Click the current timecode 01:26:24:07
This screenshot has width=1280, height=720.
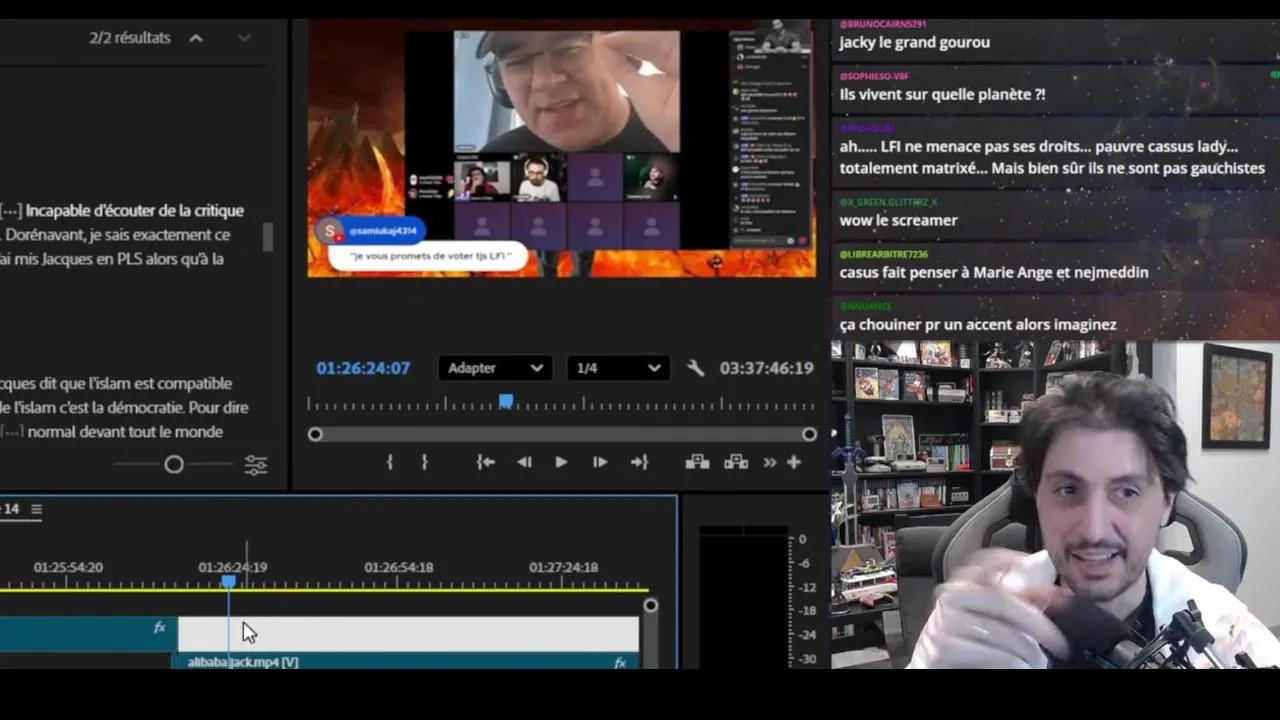363,368
